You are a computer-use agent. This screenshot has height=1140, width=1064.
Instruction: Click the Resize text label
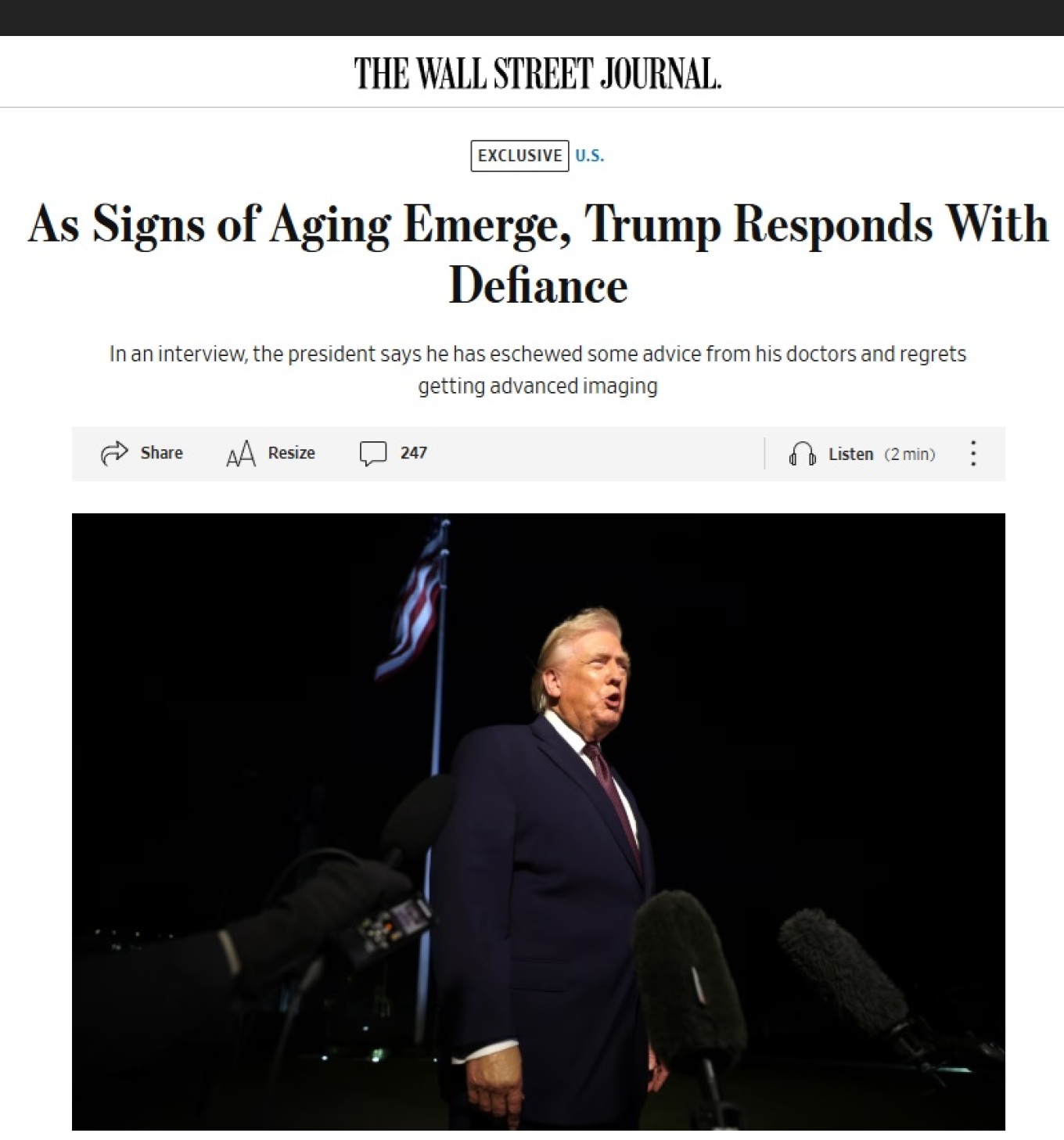tap(291, 453)
